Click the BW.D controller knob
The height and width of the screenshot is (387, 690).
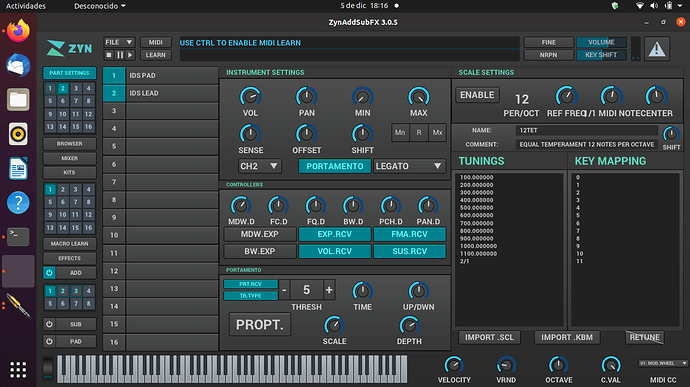pyautogui.click(x=353, y=206)
